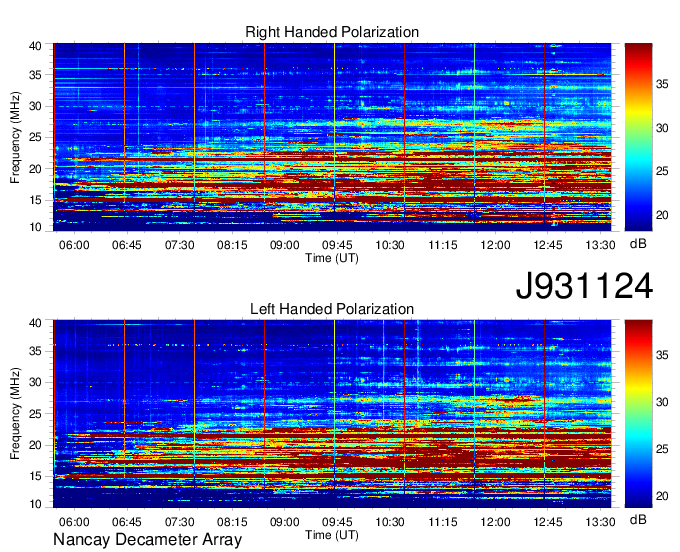680x552 pixels.
Task: Click the dB label under bottom color bar
Action: pos(638,519)
